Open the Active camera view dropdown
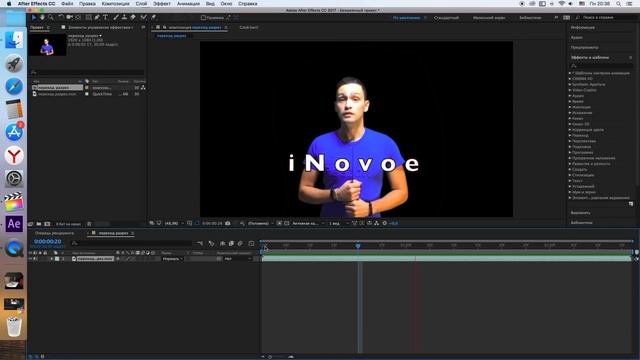640x360 pixels. [308, 223]
